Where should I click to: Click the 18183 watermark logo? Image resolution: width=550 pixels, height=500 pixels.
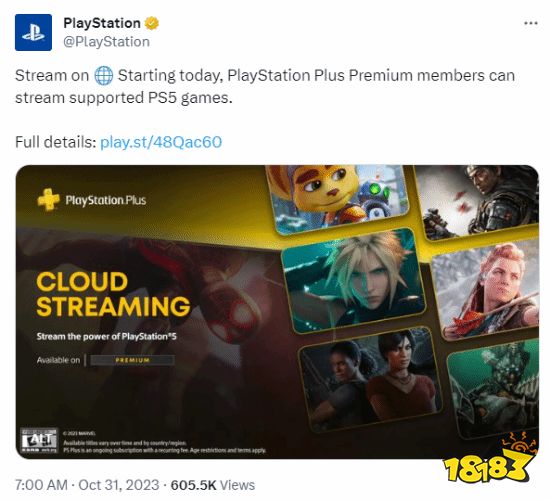pos(488,462)
